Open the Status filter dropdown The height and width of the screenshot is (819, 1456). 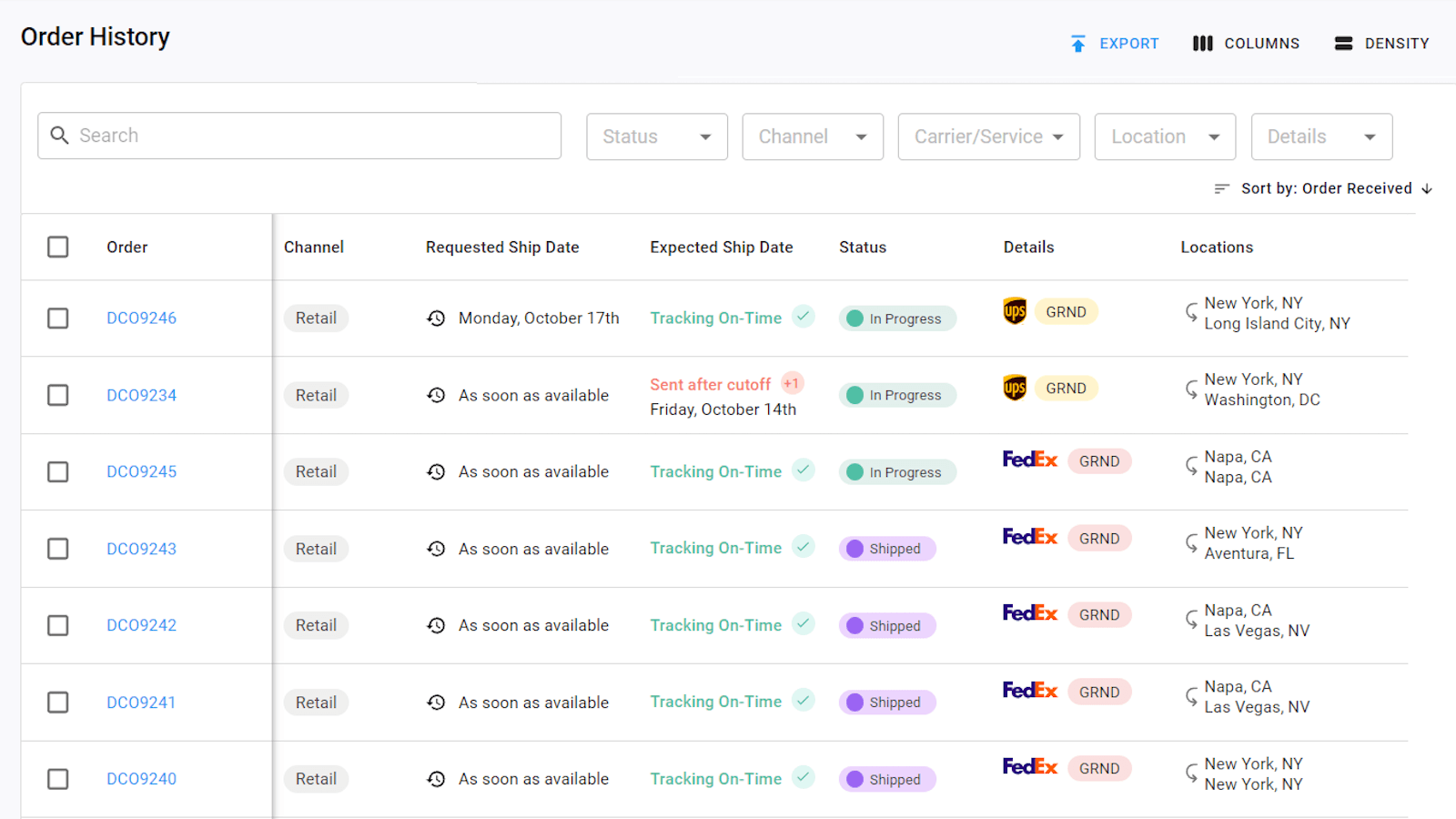pyautogui.click(x=656, y=136)
